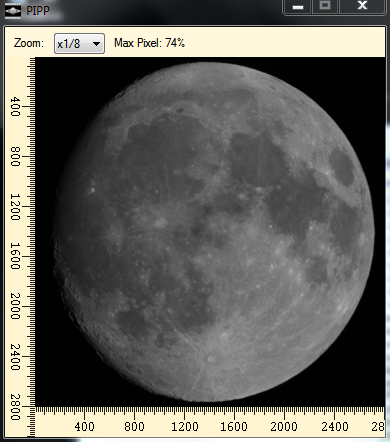Viewport: 390px width, 442px height.
Task: Click the 2800 mark on vertical ruler
Action: coord(15,407)
